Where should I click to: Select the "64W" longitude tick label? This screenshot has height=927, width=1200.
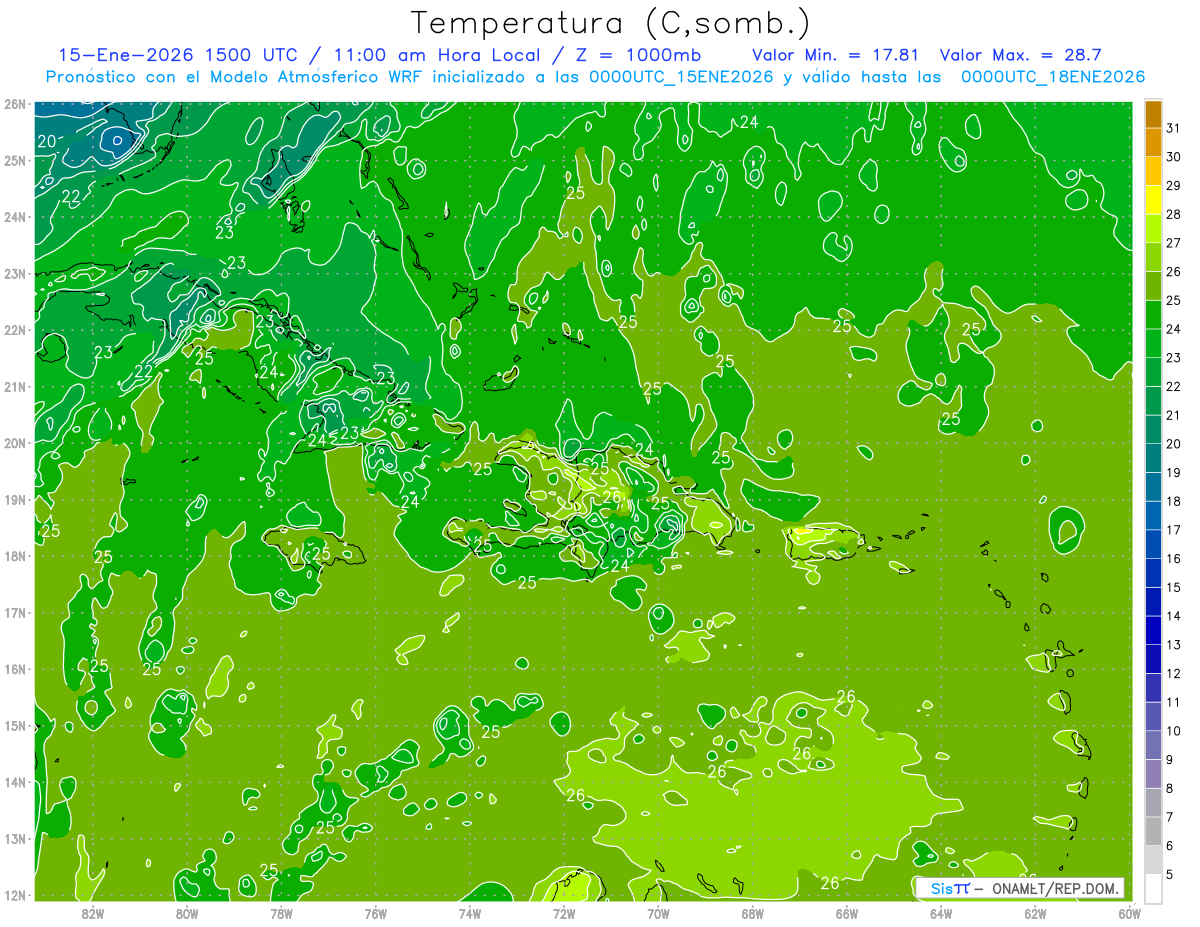coord(940,913)
